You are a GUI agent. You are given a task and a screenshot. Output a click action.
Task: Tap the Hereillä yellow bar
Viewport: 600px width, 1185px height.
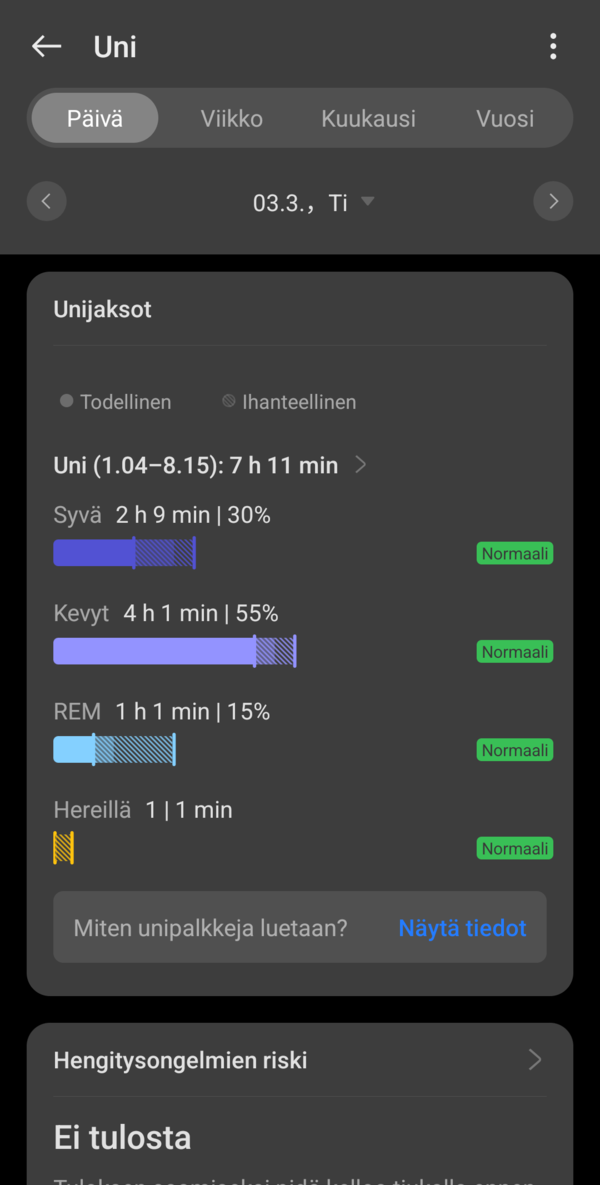(62, 847)
